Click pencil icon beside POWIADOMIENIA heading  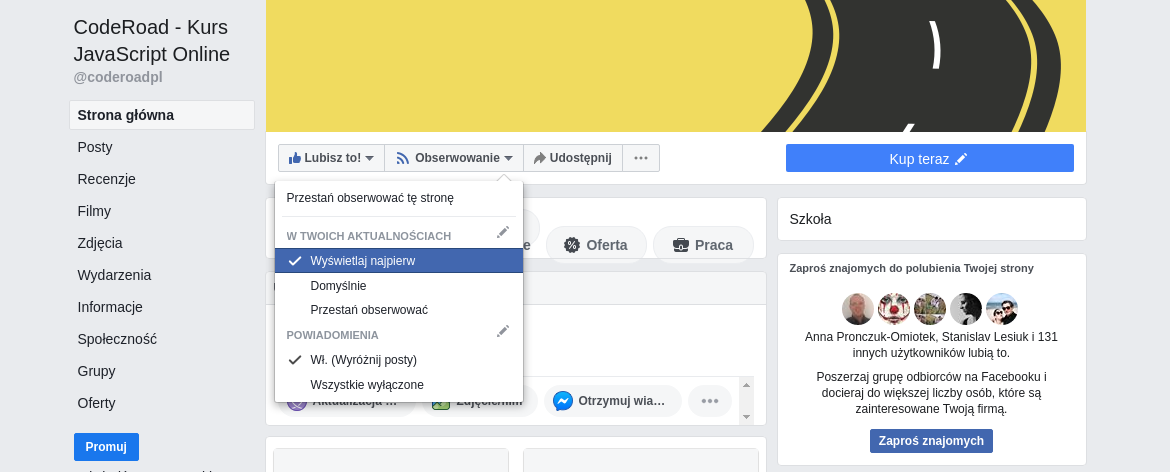point(503,331)
